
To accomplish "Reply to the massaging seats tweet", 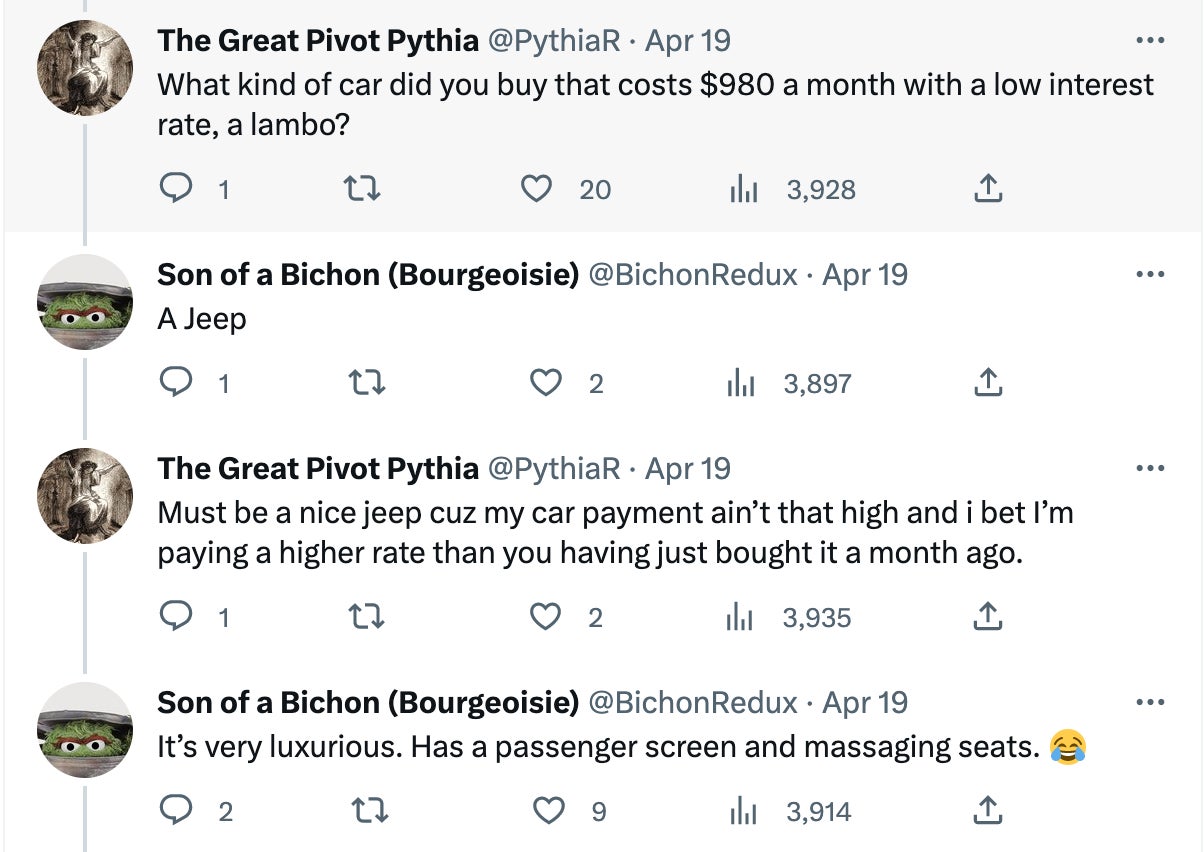I will click(x=176, y=811).
